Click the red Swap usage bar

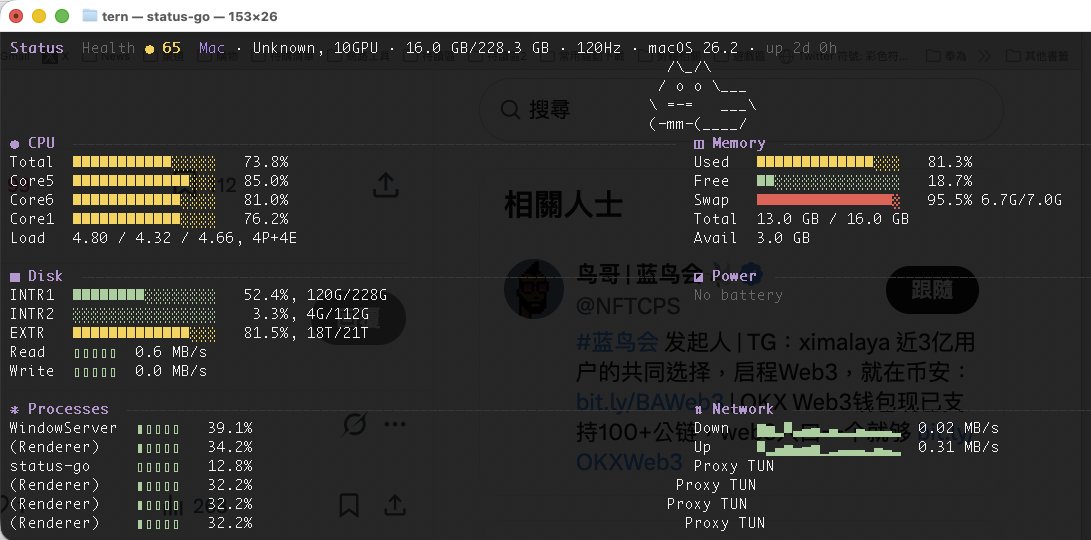(x=828, y=200)
